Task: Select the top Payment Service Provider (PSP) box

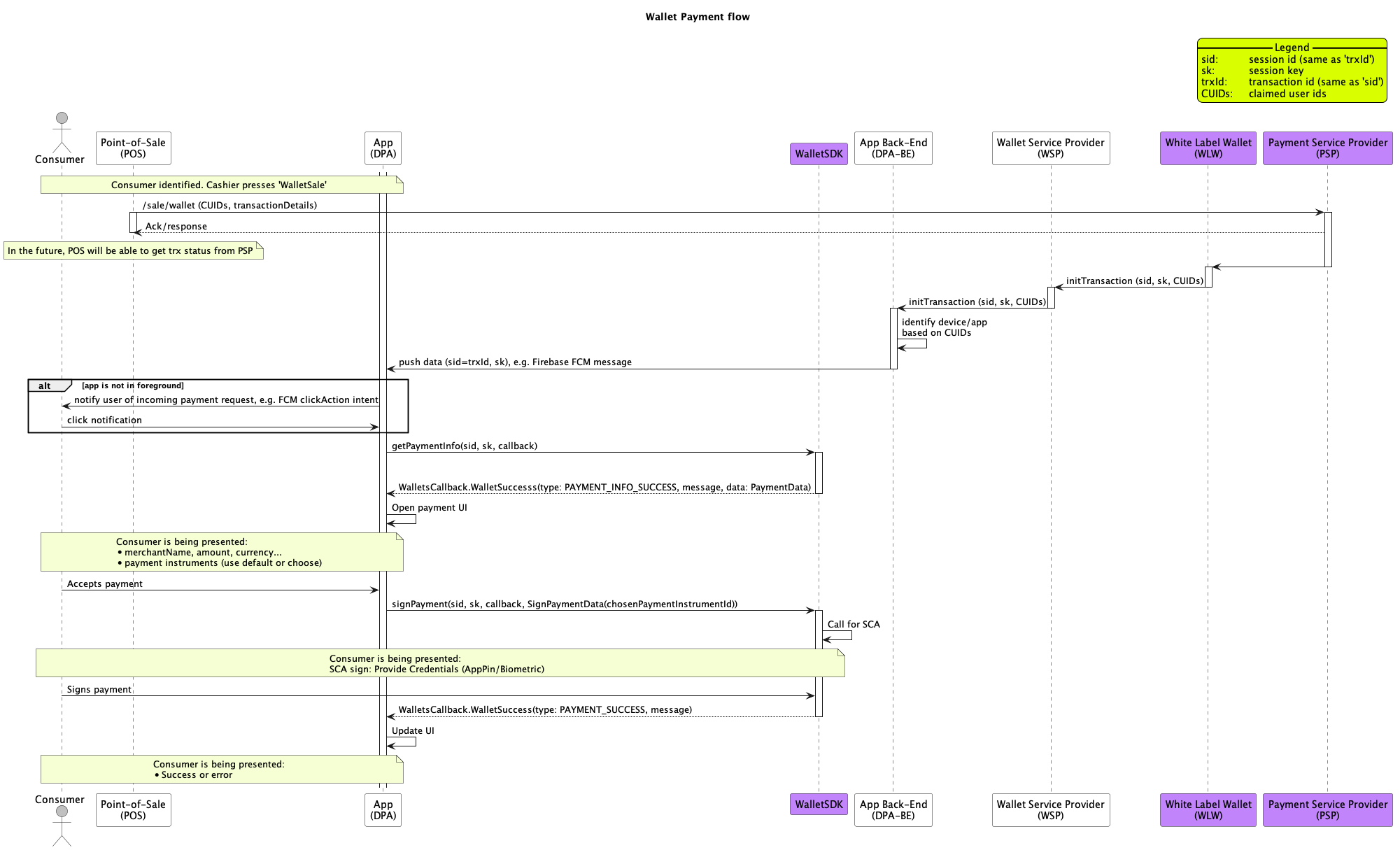Action: click(x=1327, y=148)
